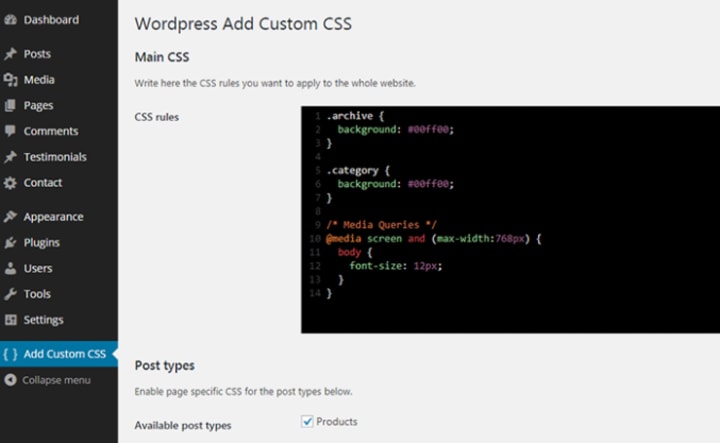Go to the Plugins section
720x443 pixels.
click(x=59, y=242)
